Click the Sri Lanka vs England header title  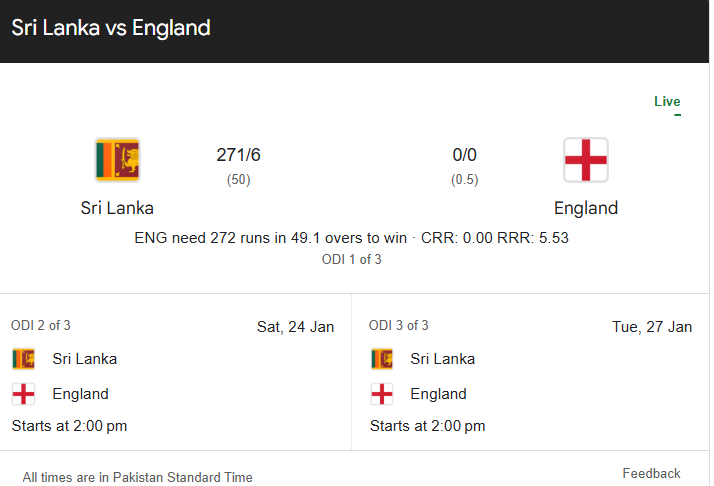(x=111, y=28)
